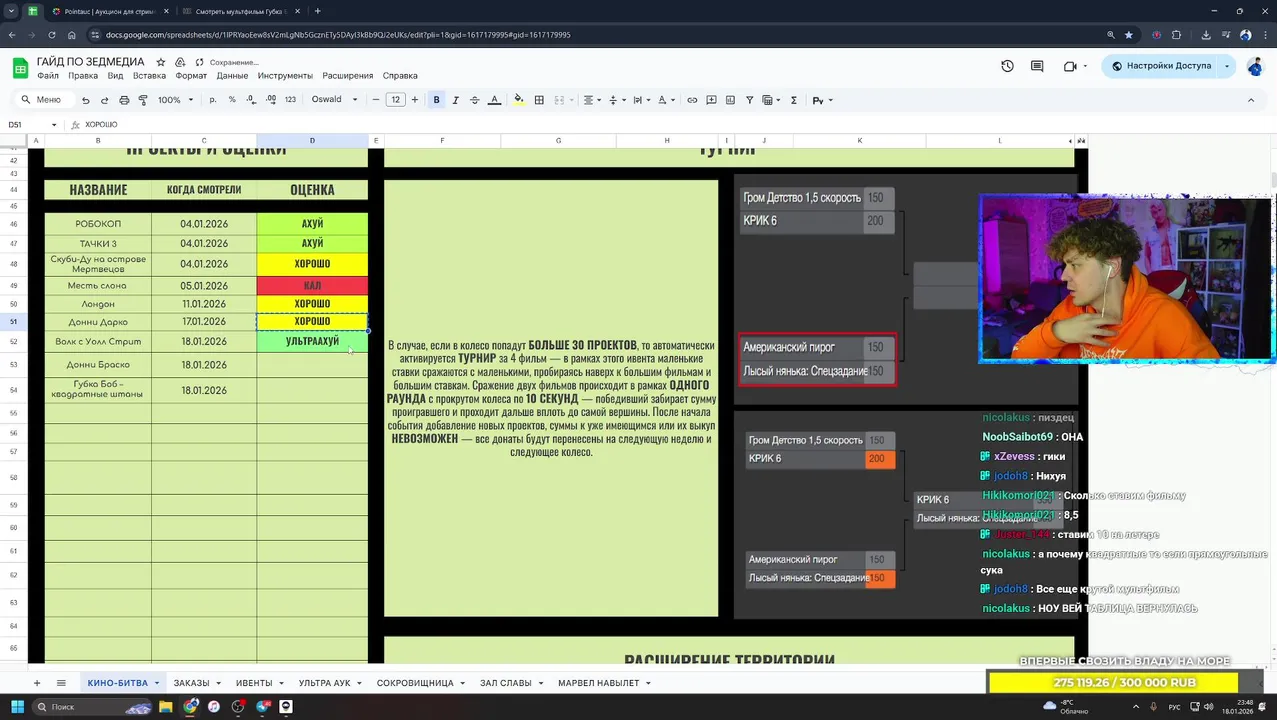This screenshot has height=720, width=1277.
Task: Click the Меню search box
Action: (x=44, y=100)
